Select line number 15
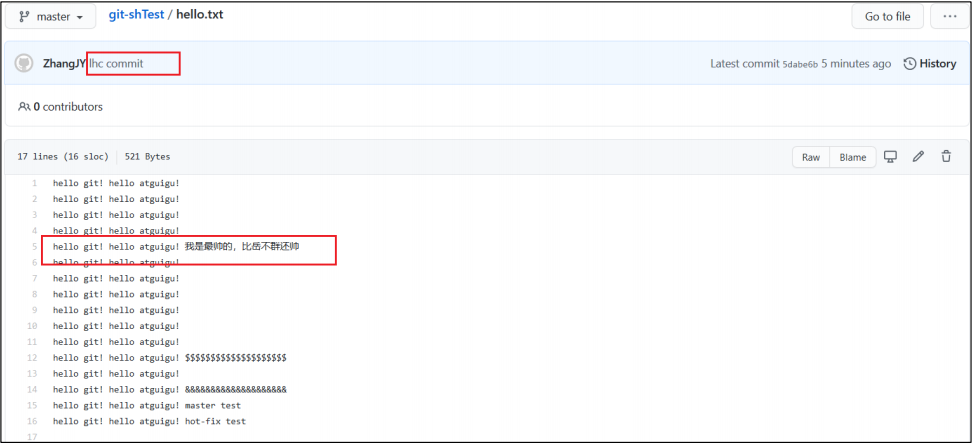Viewport: 973px width, 444px height. [32, 406]
